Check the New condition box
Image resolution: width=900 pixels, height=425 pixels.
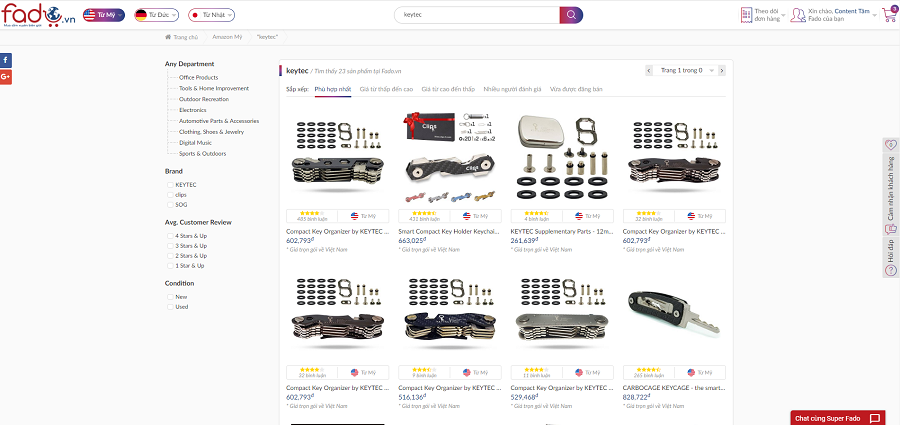click(170, 297)
